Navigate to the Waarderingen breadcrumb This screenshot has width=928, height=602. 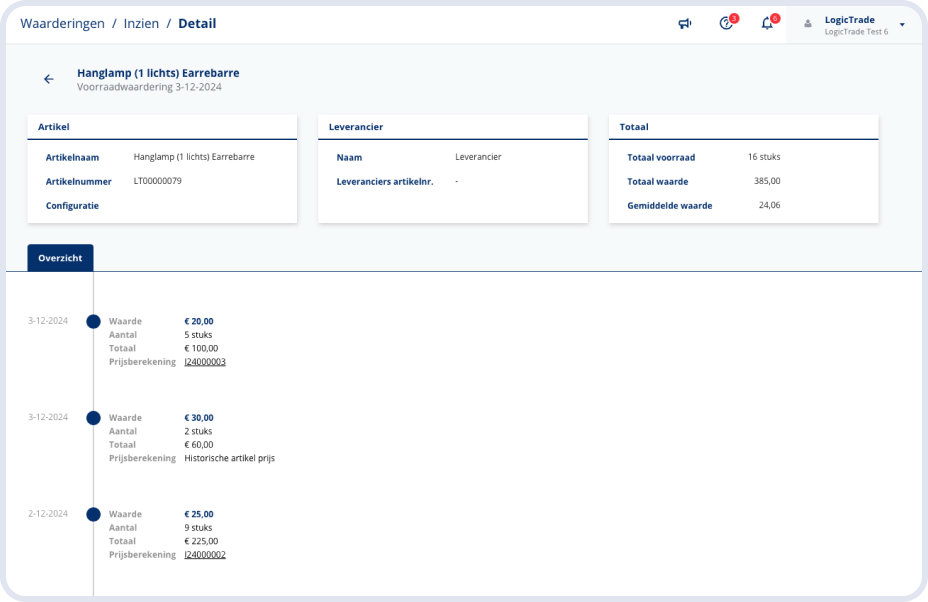coord(62,23)
